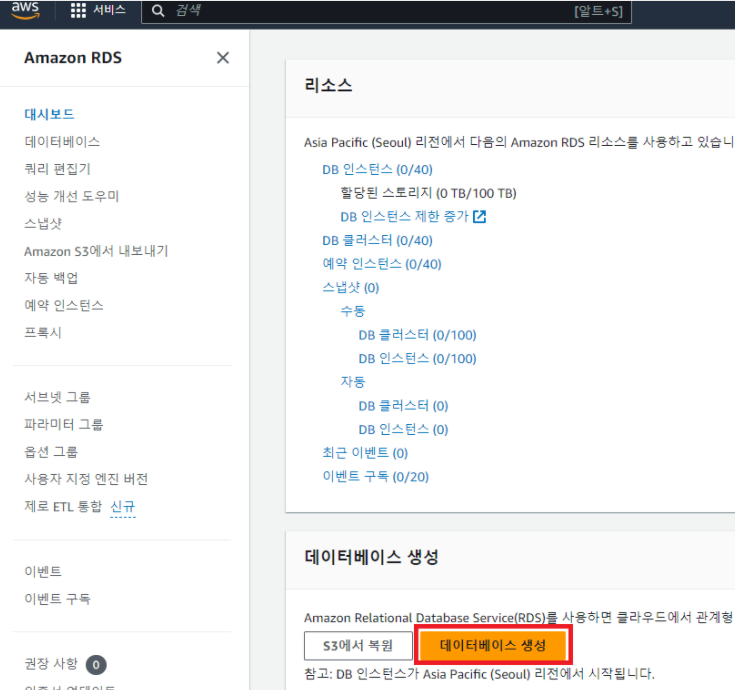
Task: Click the 신규 badge link
Action: click(123, 506)
